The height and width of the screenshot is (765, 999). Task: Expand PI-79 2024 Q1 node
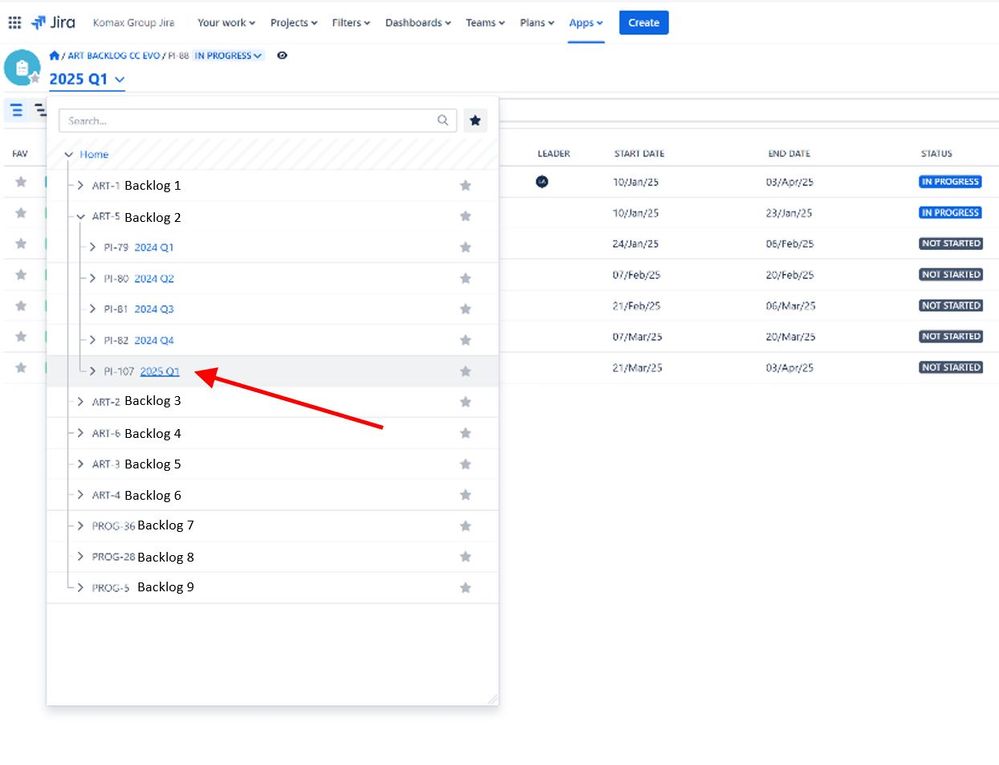[92, 247]
